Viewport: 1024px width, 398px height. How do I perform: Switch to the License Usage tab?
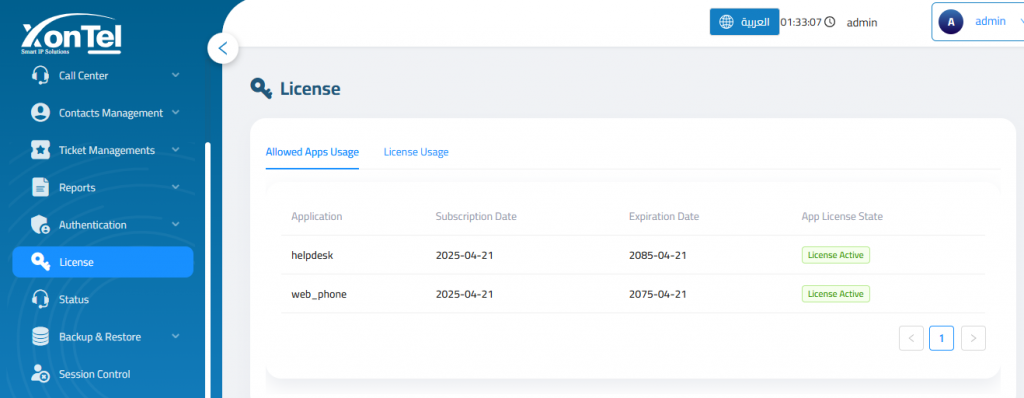pyautogui.click(x=416, y=152)
